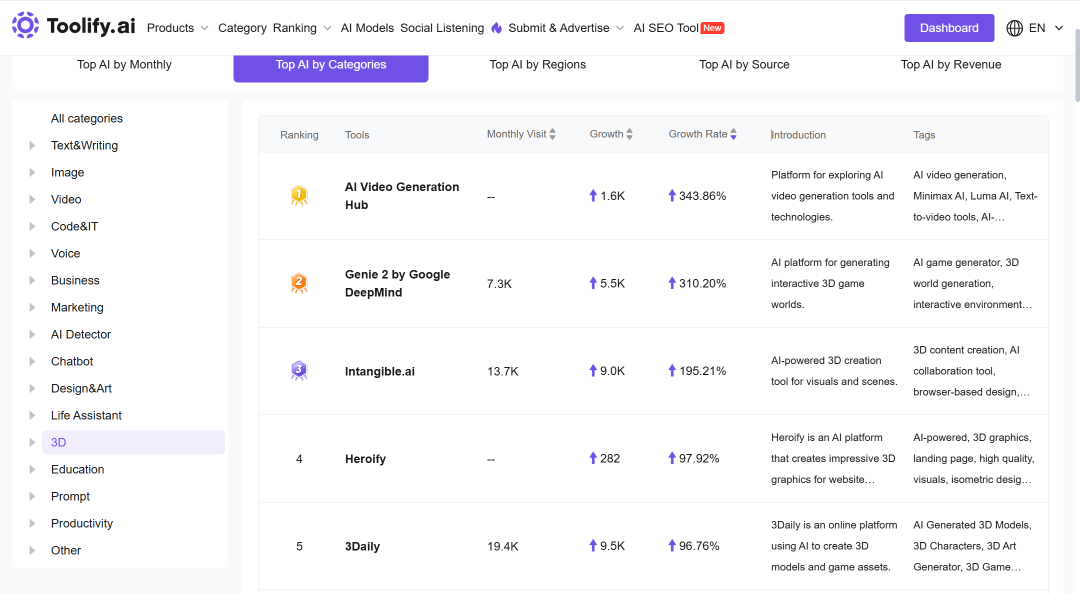Open Social Listening in navigation
This screenshot has height=594, width=1080.
point(442,28)
